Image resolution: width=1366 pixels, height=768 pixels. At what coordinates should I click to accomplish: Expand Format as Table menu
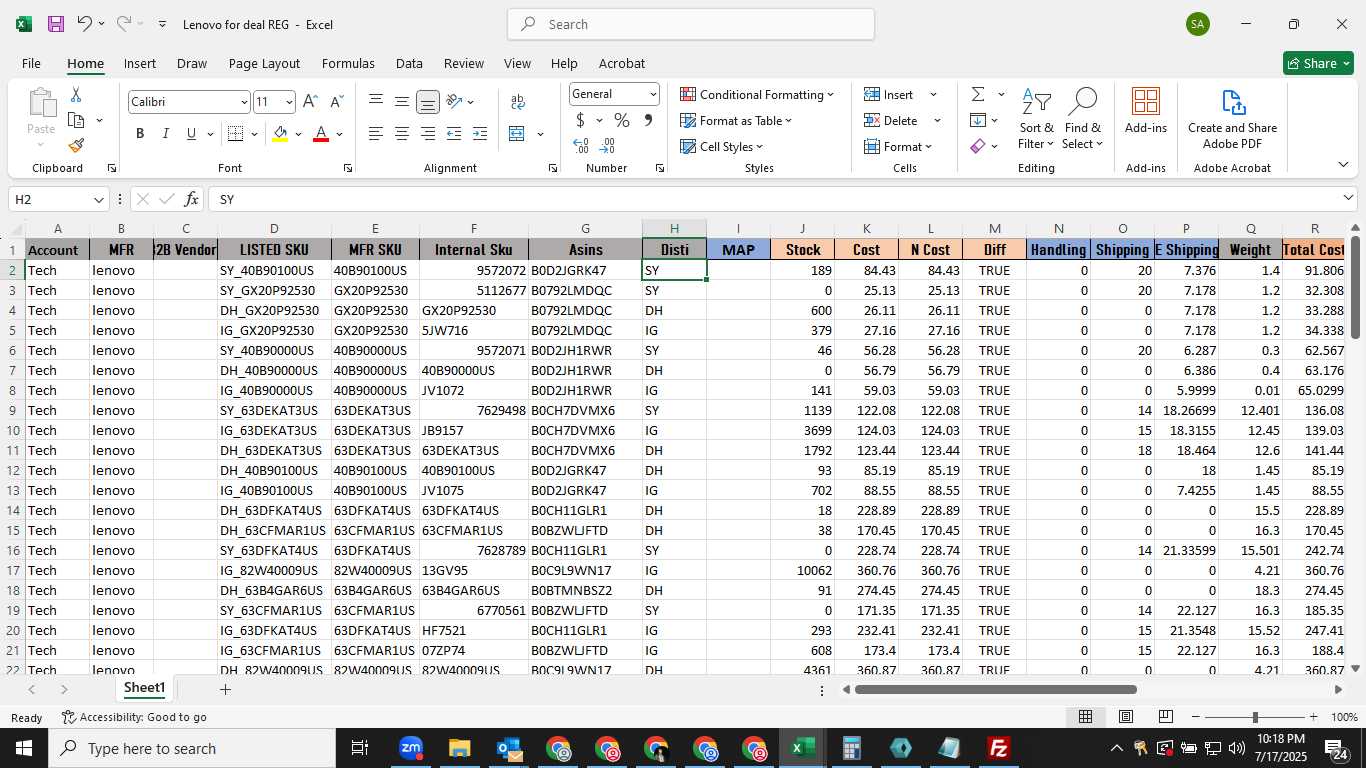736,120
